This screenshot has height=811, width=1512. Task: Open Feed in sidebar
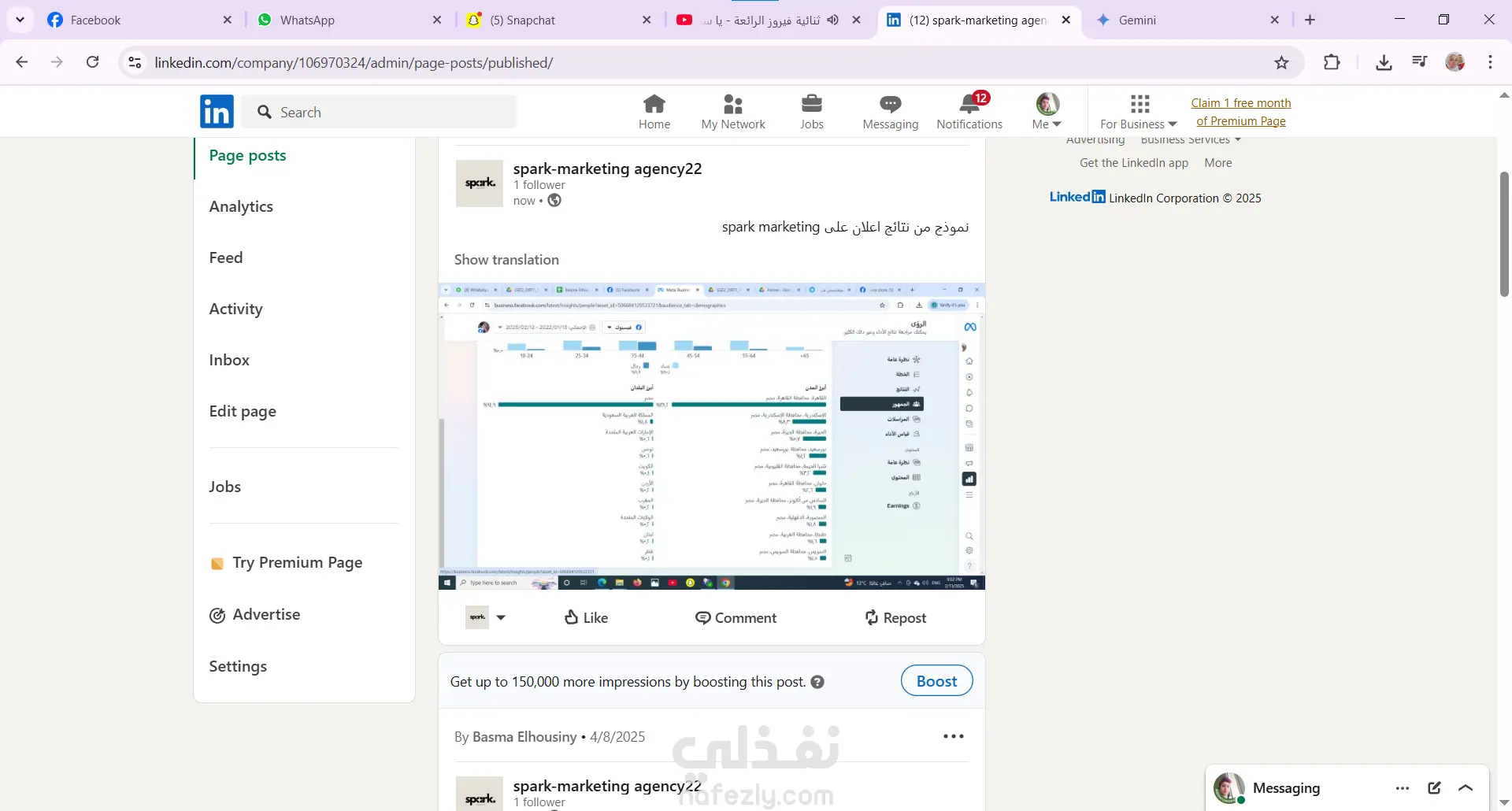pos(226,257)
